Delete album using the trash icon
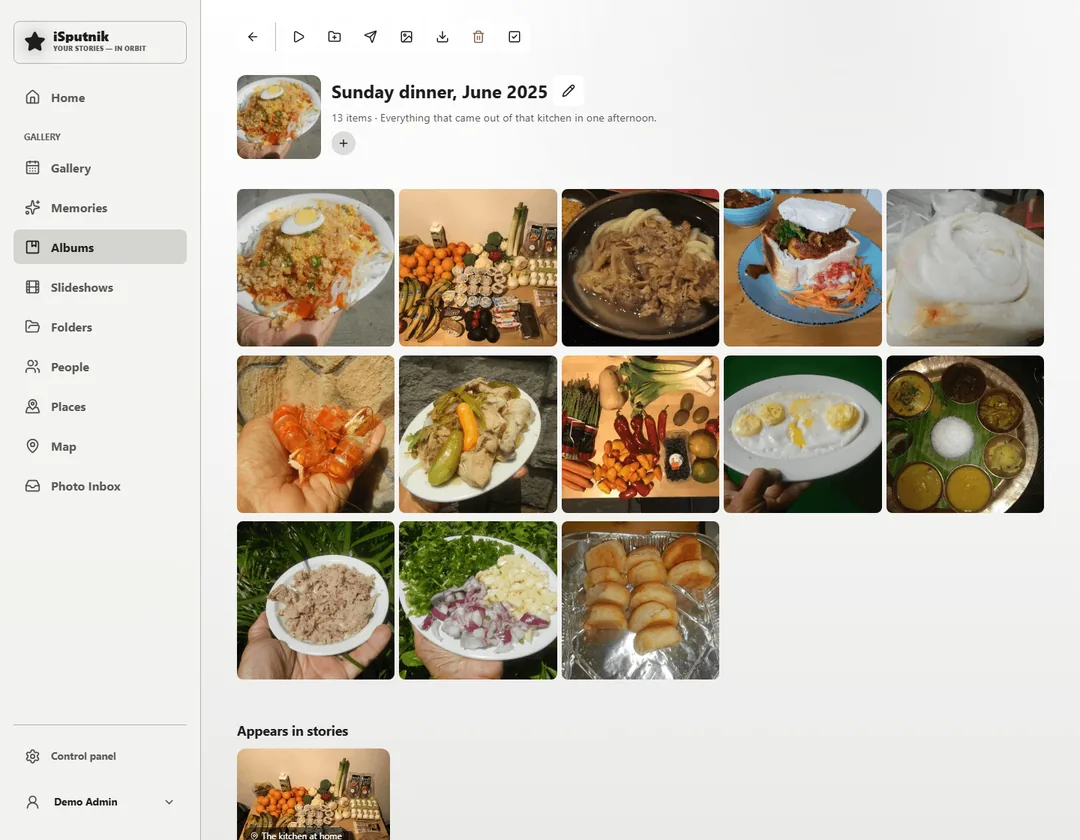Viewport: 1080px width, 840px height. [478, 37]
